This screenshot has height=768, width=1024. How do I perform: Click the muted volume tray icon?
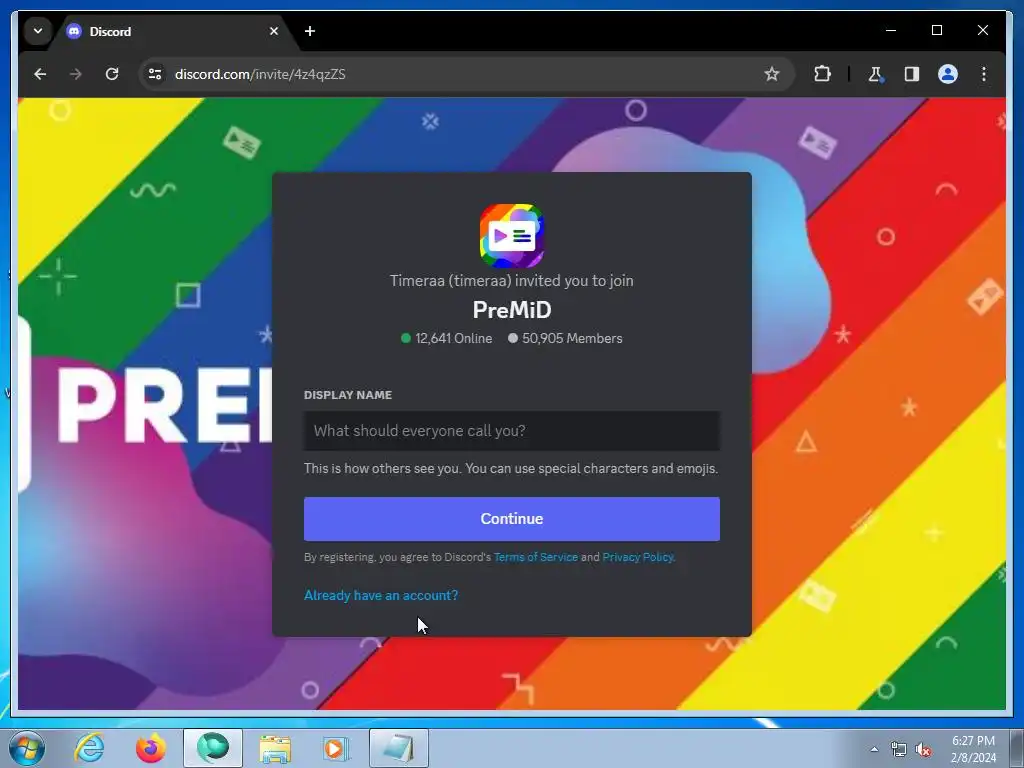tap(923, 749)
